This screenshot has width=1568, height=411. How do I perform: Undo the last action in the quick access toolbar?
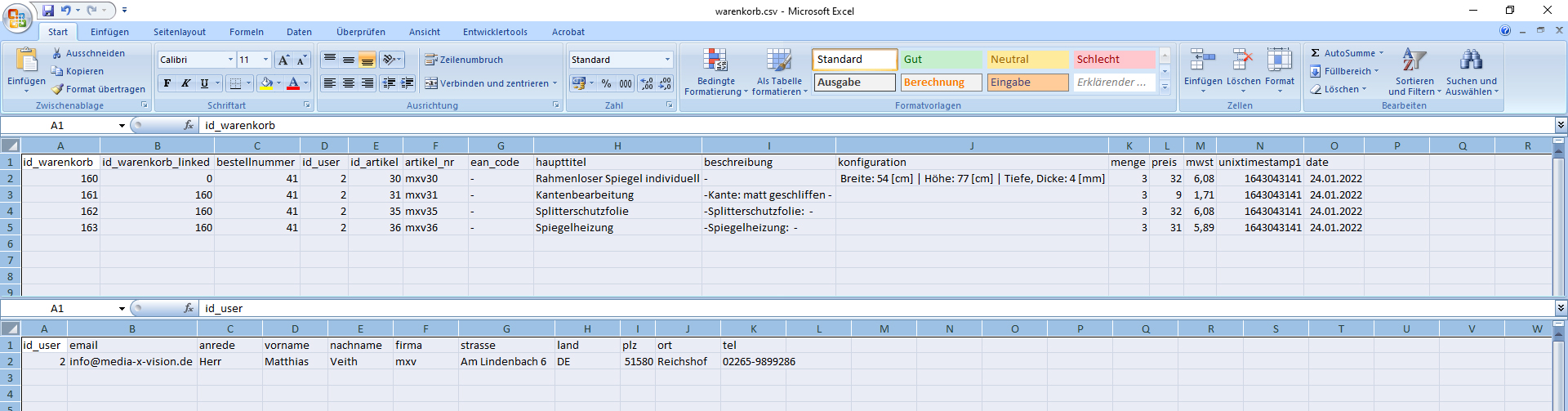(66, 11)
